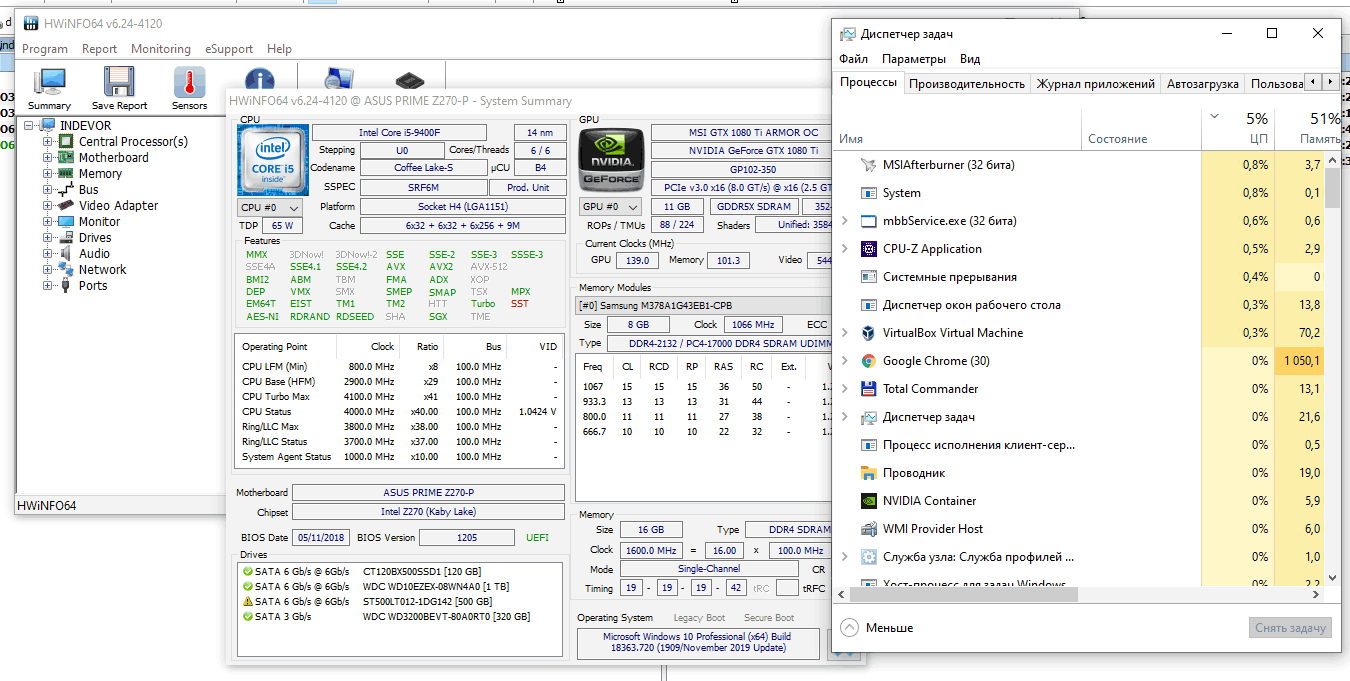This screenshot has height=681, width=1350.
Task: Click the Save Report floppy disk icon
Action: click(119, 82)
